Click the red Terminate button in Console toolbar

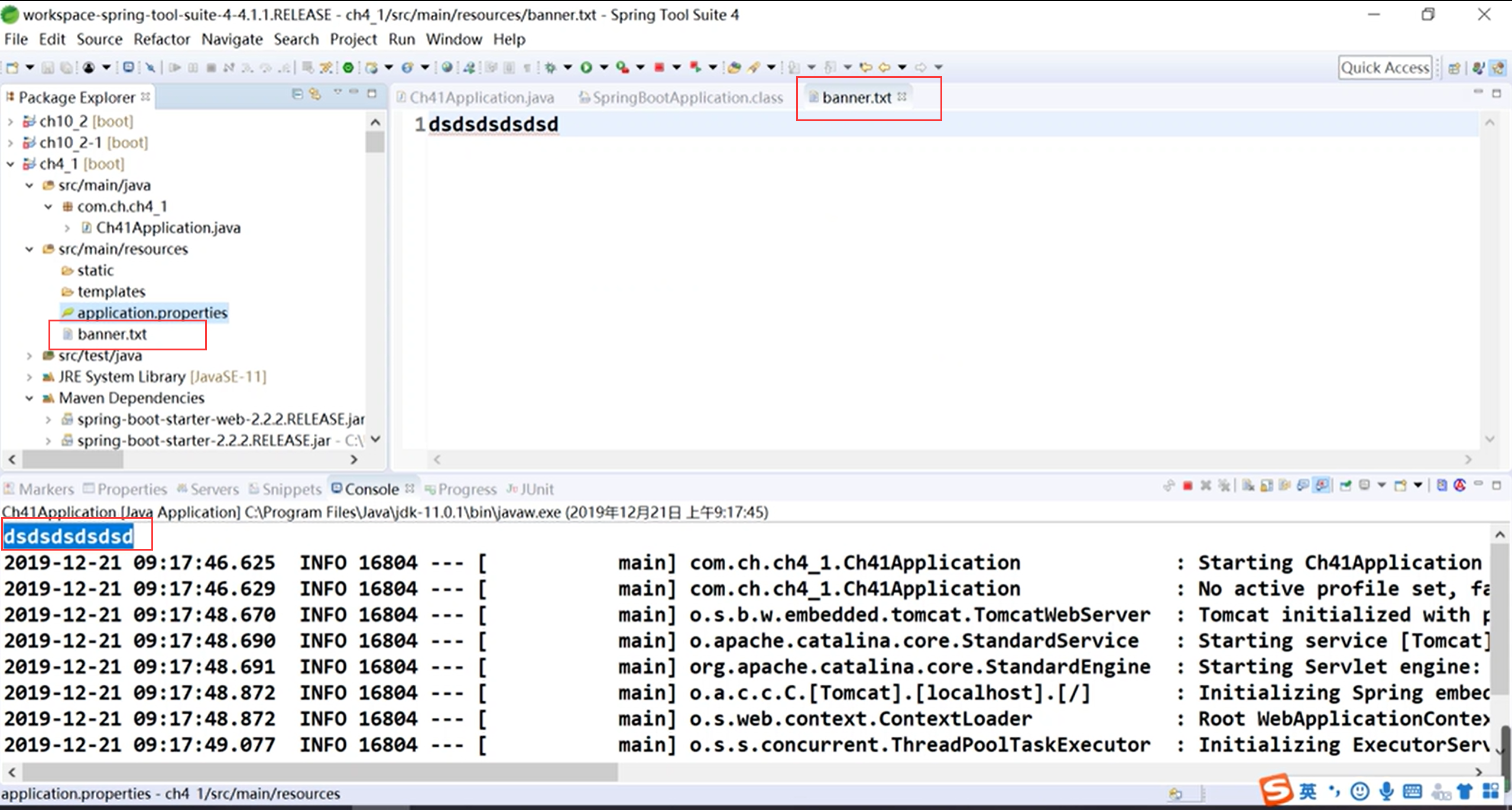pyautogui.click(x=1187, y=486)
